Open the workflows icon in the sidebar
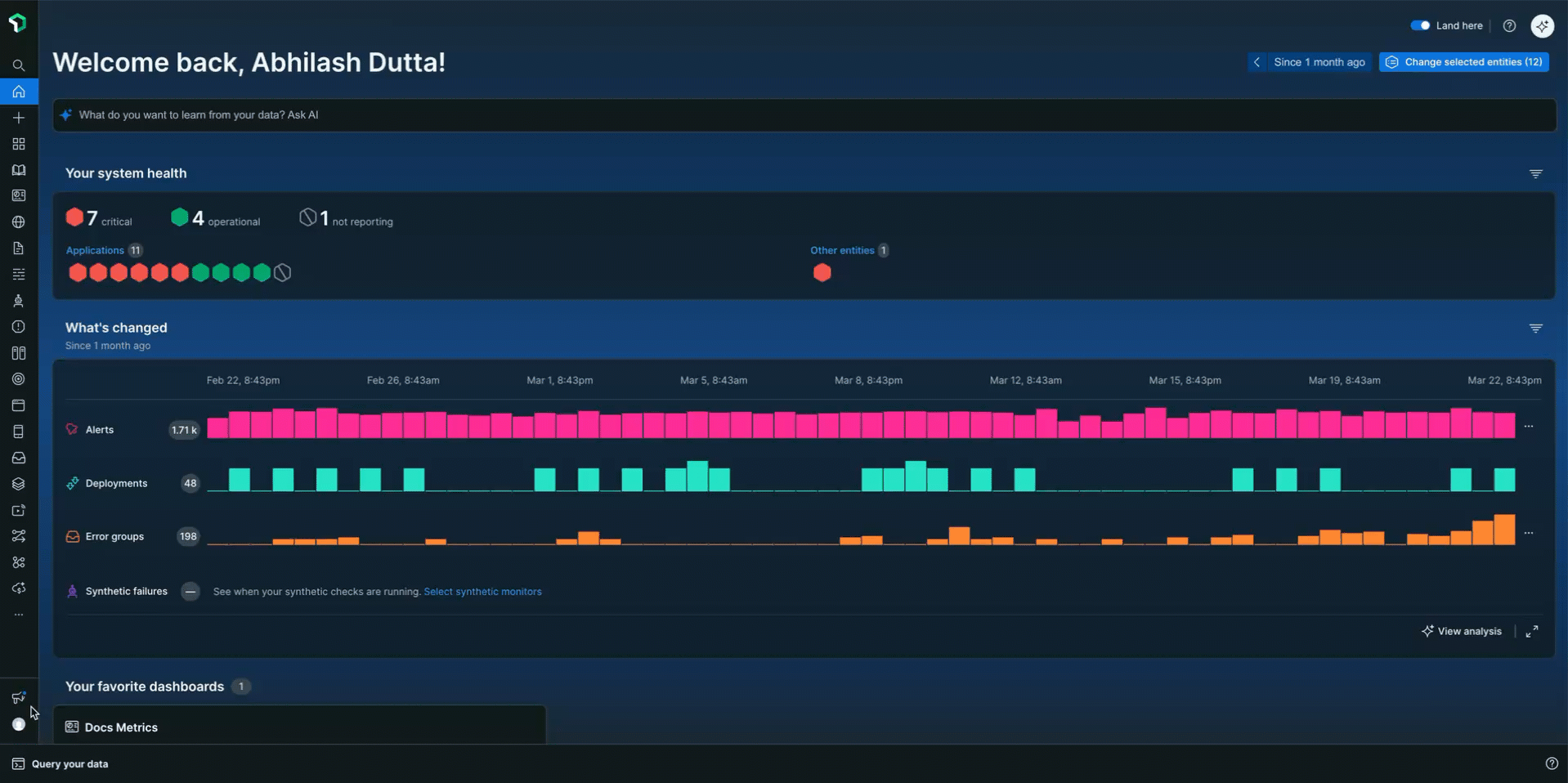This screenshot has width=1568, height=783. [x=18, y=536]
